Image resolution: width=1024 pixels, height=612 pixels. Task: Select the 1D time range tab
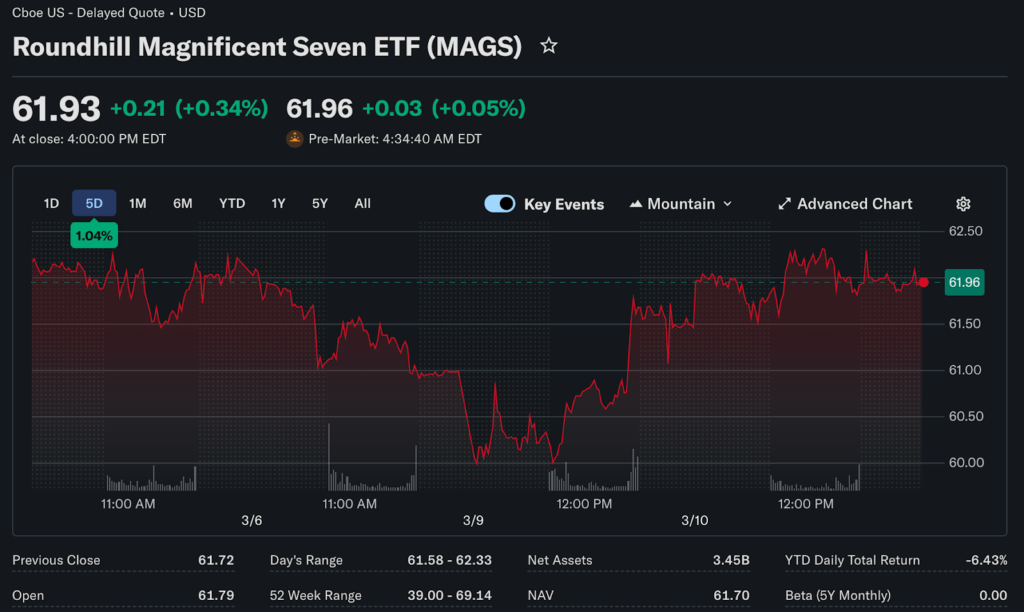coord(51,204)
